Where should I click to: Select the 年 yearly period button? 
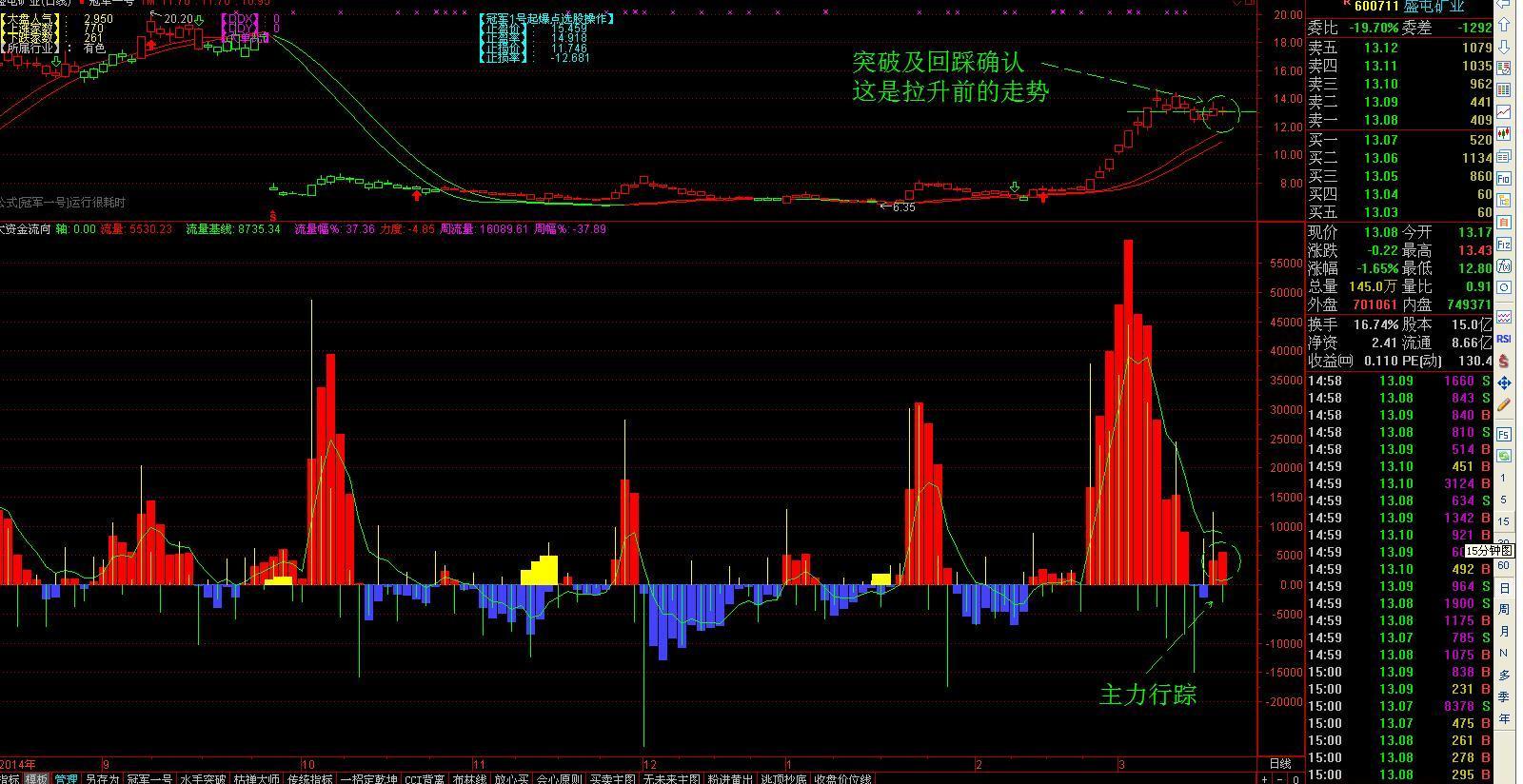[x=1504, y=718]
